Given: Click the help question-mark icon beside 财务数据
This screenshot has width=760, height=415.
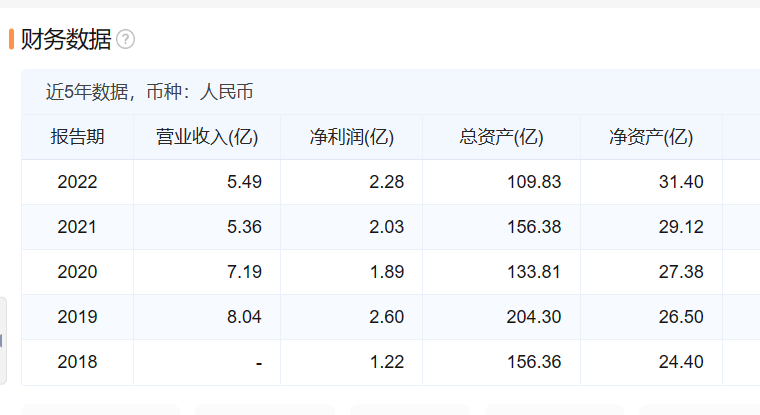Looking at the screenshot, I should [125, 40].
